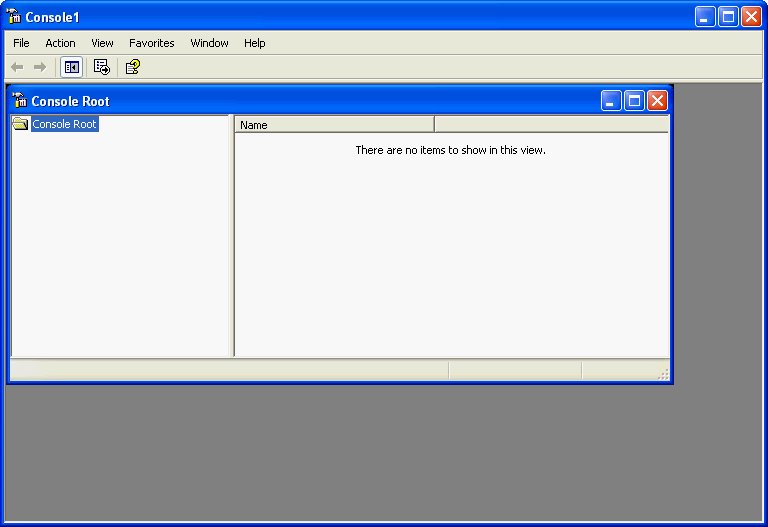Click the Export List toolbar icon
This screenshot has height=527, width=768.
point(101,67)
